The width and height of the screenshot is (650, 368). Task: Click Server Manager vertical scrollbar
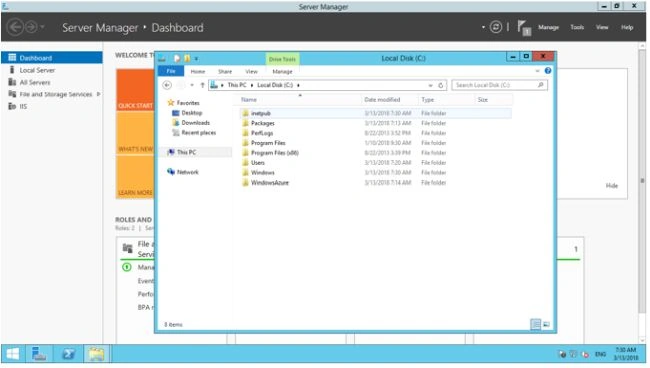click(642, 180)
